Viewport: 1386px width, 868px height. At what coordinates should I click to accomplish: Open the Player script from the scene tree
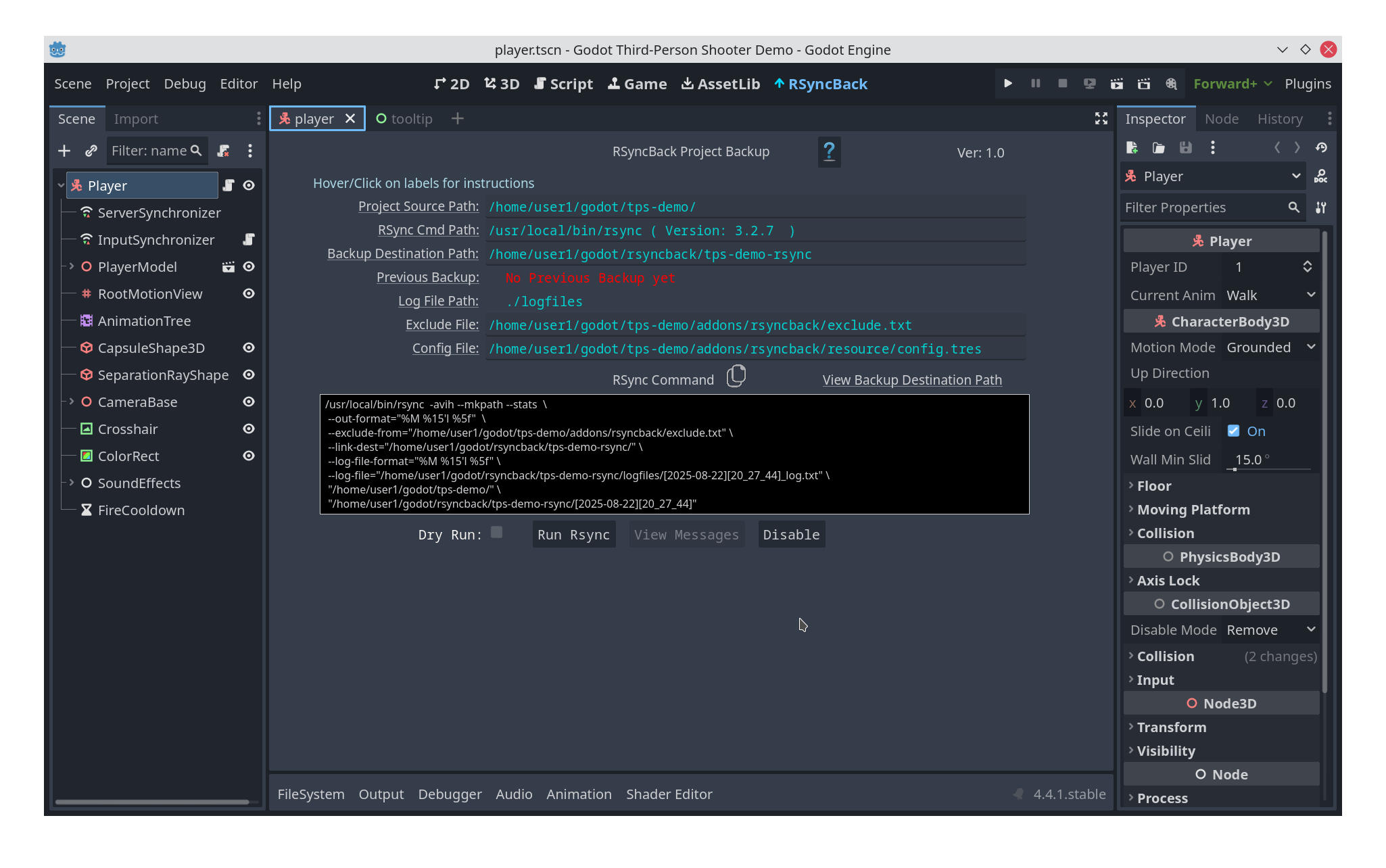[x=229, y=185]
